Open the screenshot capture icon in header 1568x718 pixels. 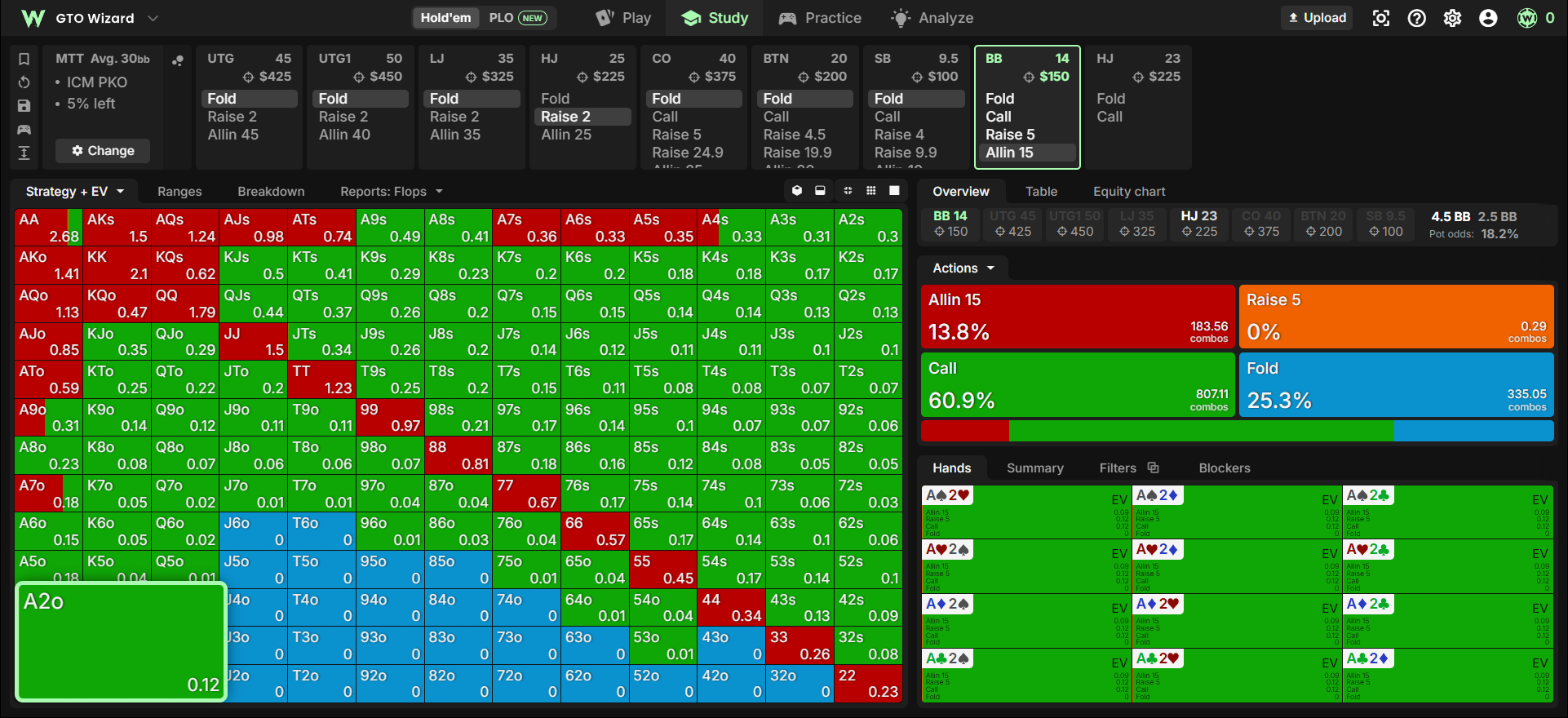tap(1381, 18)
